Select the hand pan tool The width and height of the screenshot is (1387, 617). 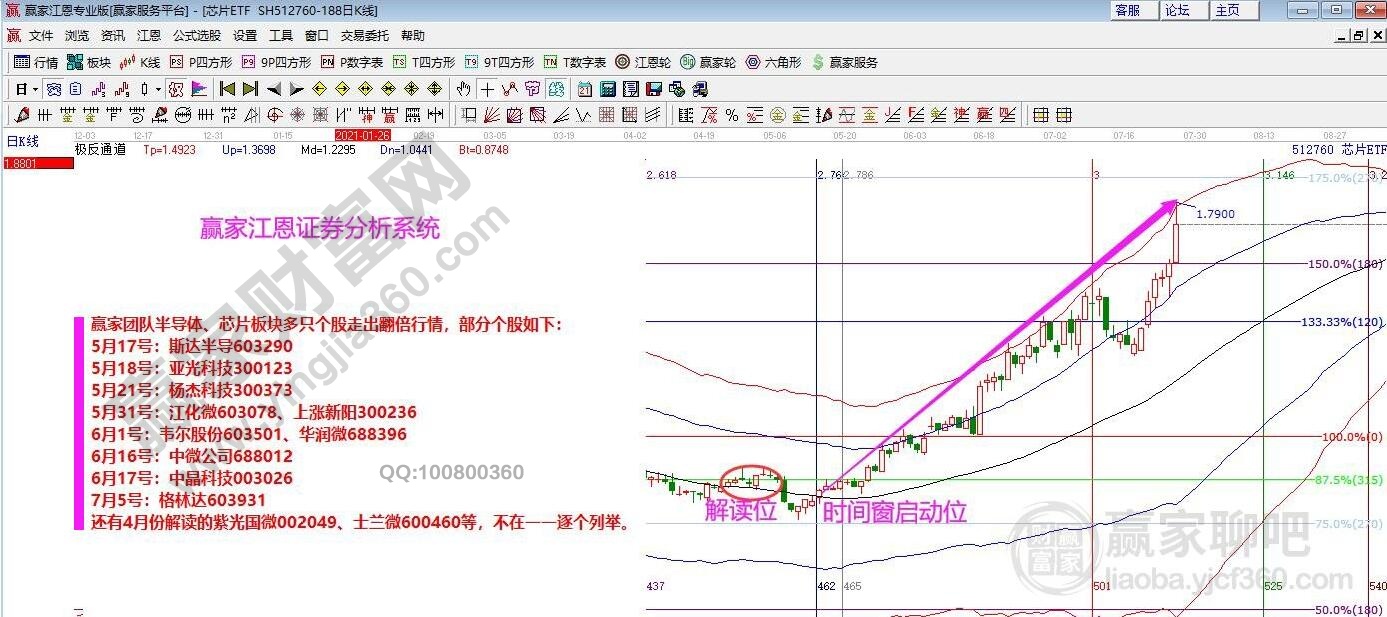pyautogui.click(x=463, y=89)
